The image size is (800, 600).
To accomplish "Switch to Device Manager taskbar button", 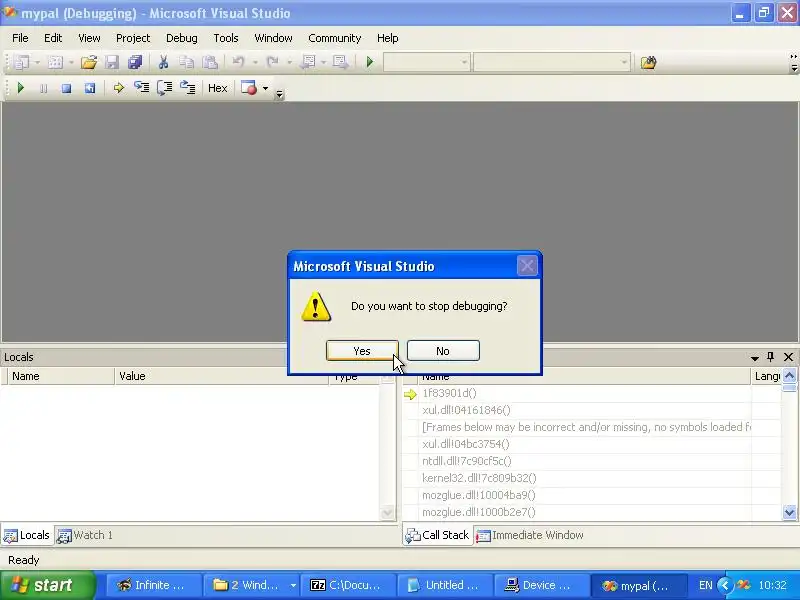I will tap(540, 585).
